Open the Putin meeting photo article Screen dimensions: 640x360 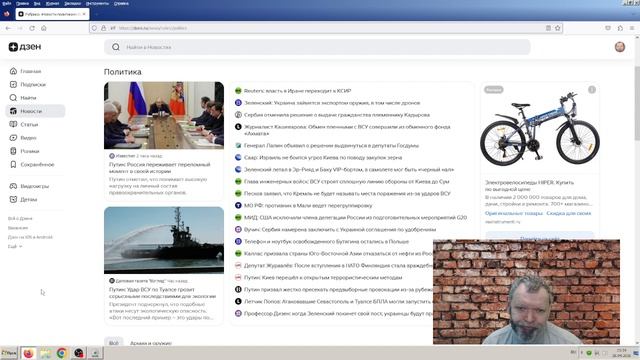164,116
